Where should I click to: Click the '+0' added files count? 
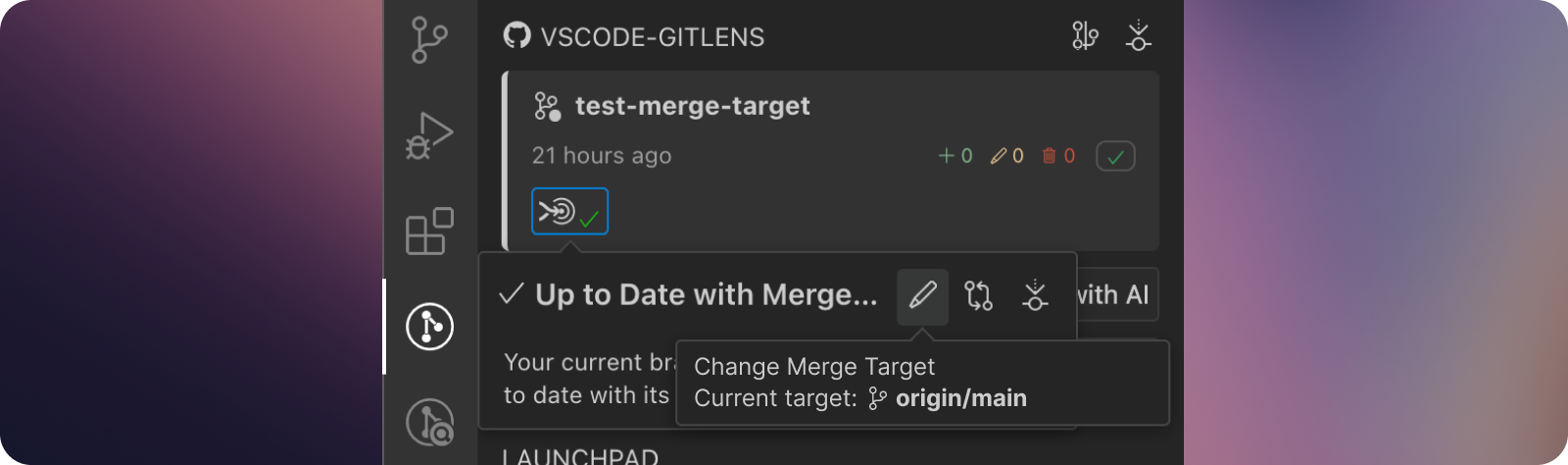[955, 156]
